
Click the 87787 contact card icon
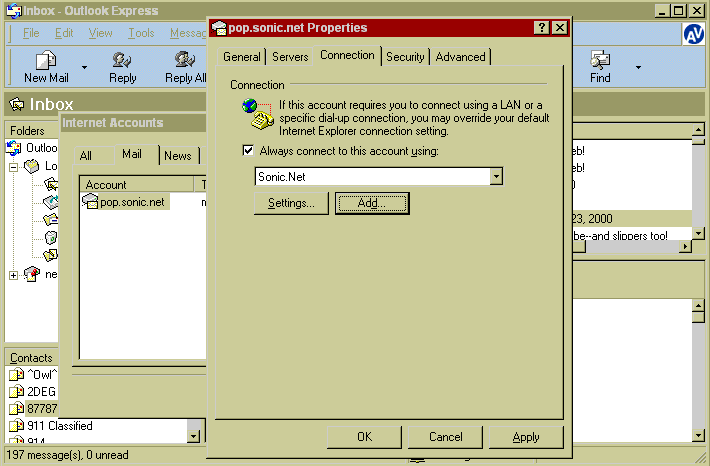point(17,408)
